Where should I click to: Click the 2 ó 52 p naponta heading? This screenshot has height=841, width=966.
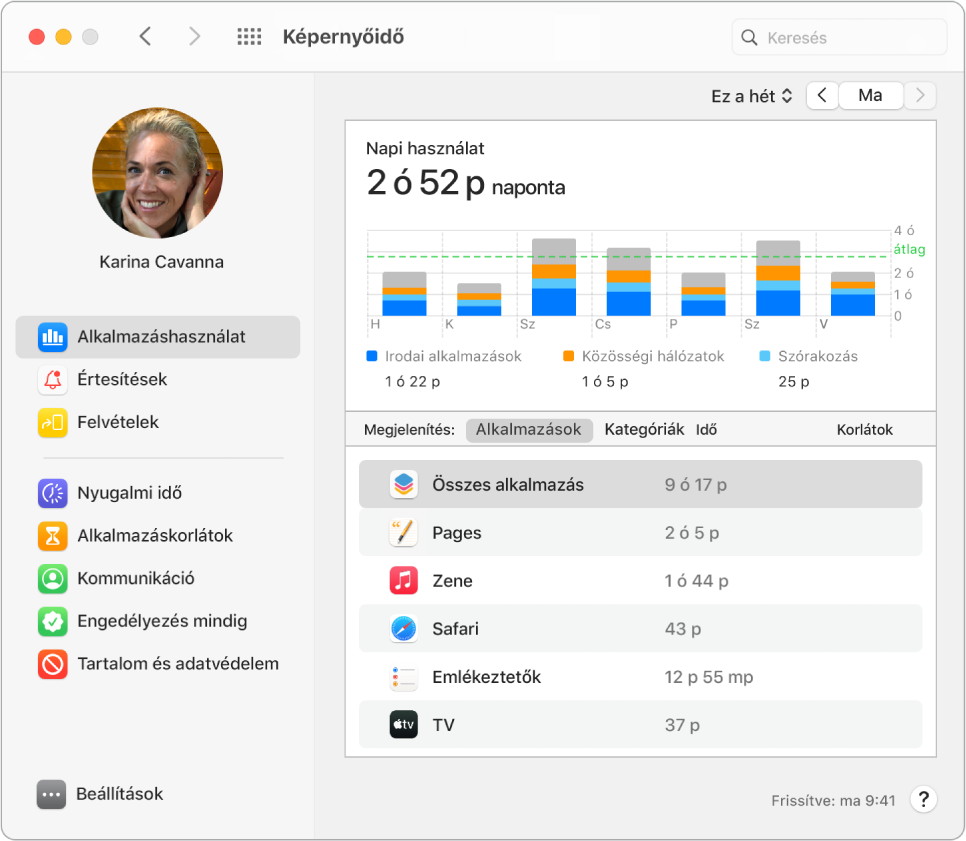point(465,184)
